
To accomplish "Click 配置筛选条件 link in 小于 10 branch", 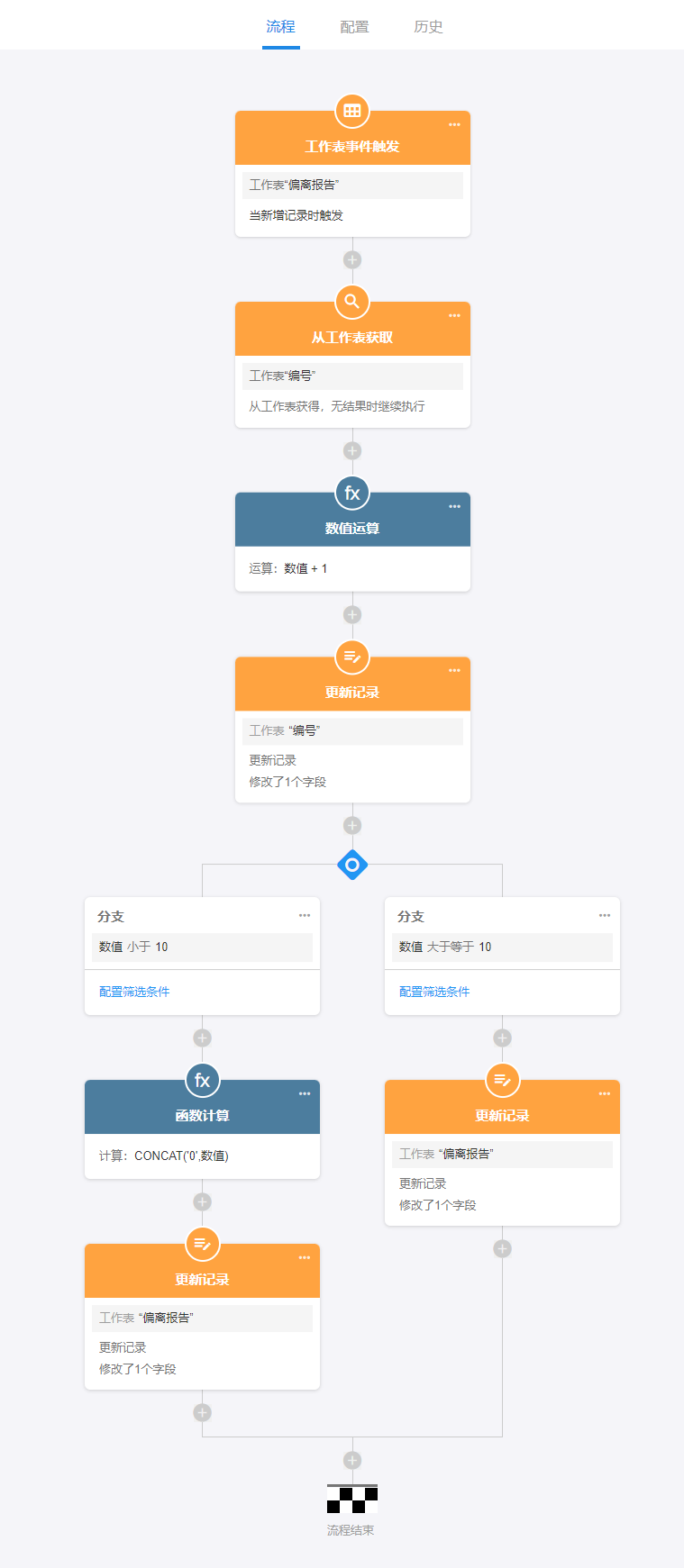I will point(134,992).
